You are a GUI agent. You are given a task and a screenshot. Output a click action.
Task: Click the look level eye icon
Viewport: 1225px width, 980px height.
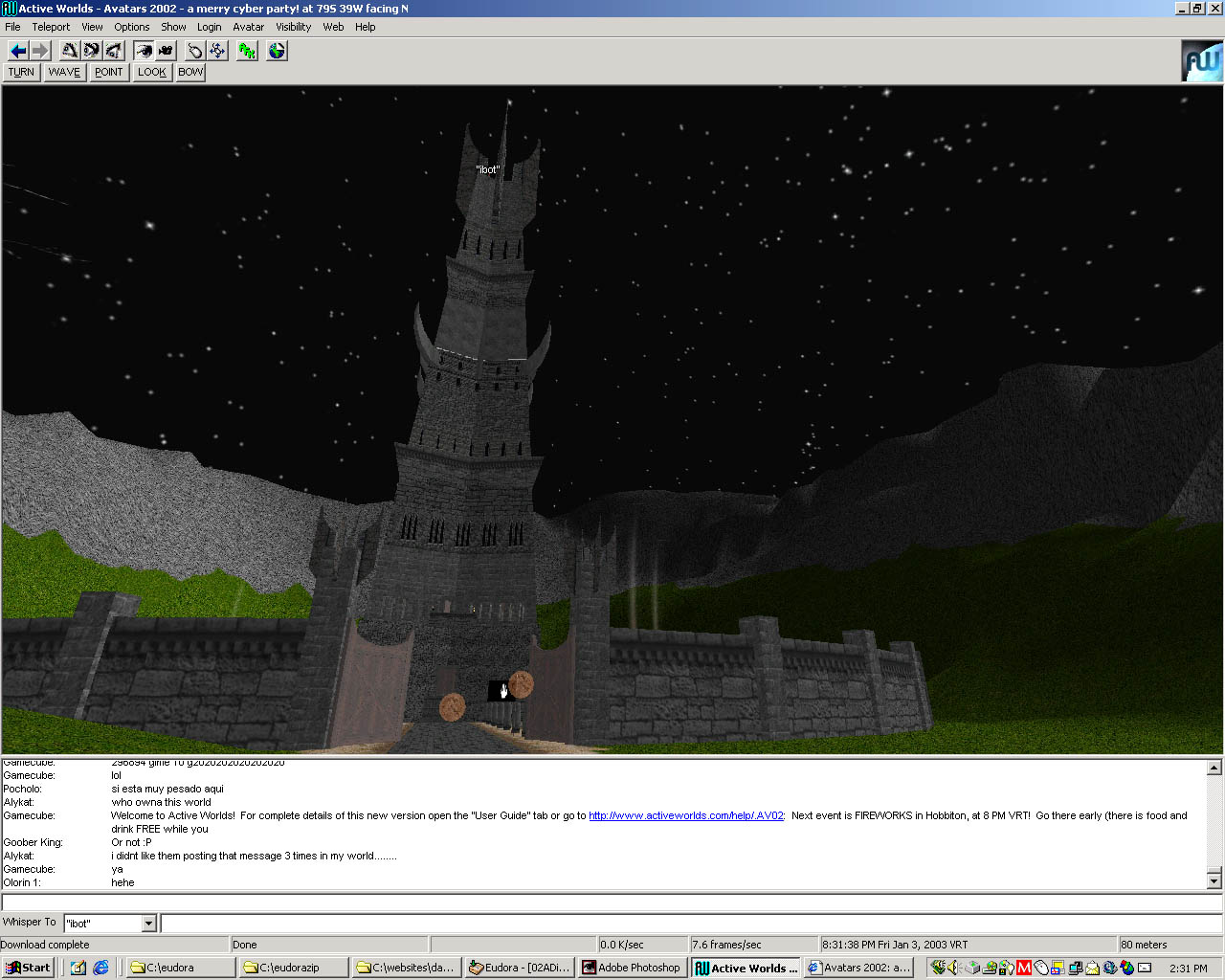tap(91, 51)
